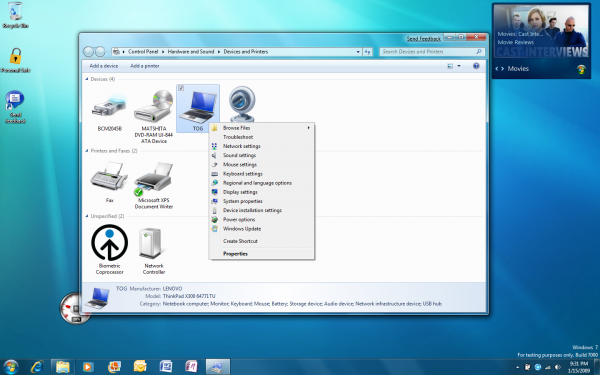600x375 pixels.
Task: Launch Internet Explorer from taskbar
Action: point(37,367)
